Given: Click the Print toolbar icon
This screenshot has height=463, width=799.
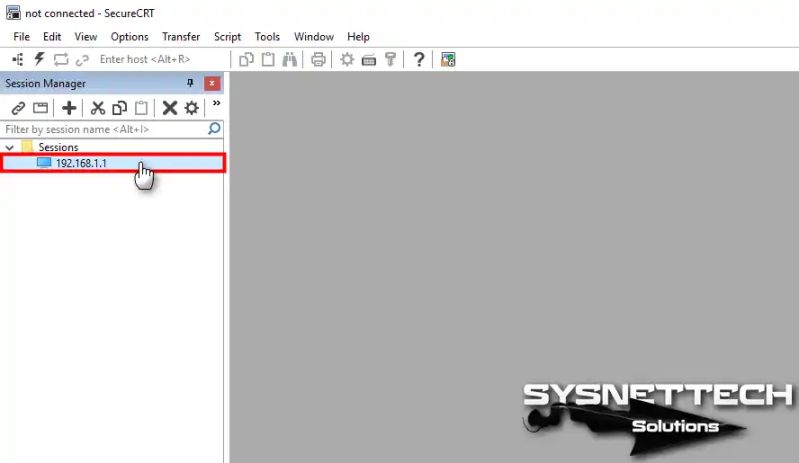Looking at the screenshot, I should click(x=318, y=60).
